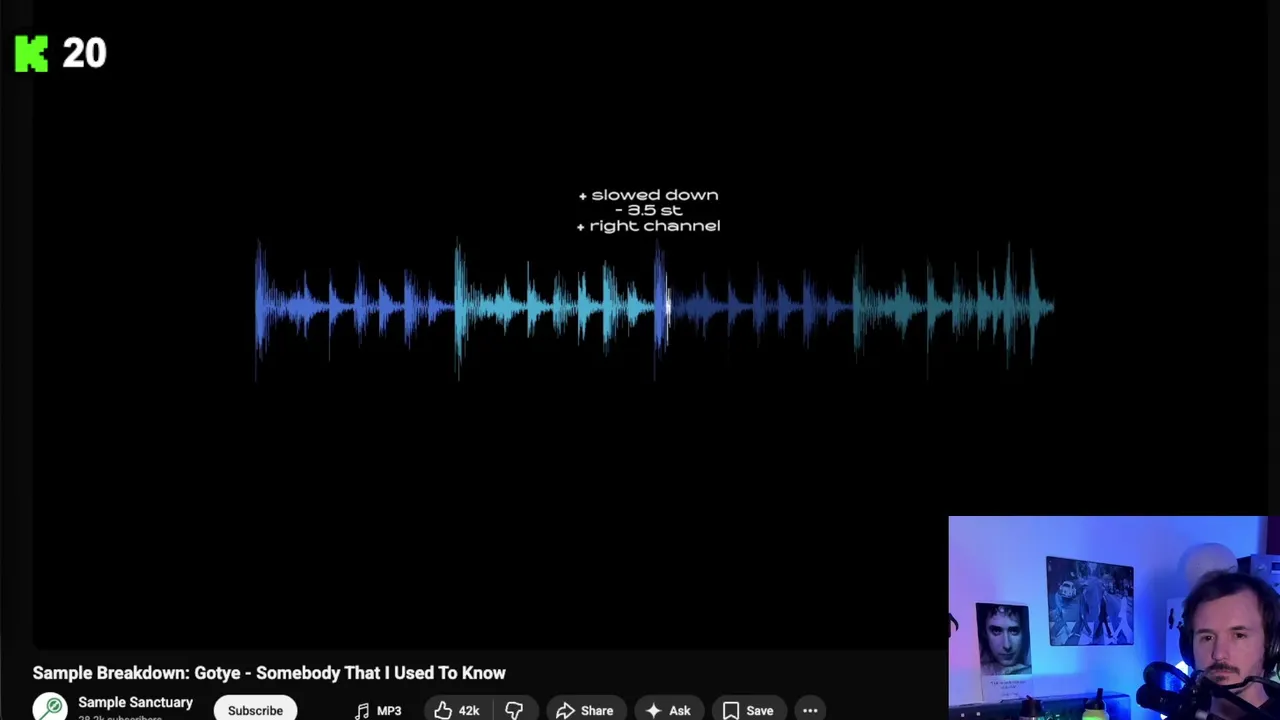
Task: Ask about the video with sparkle button
Action: coord(668,710)
